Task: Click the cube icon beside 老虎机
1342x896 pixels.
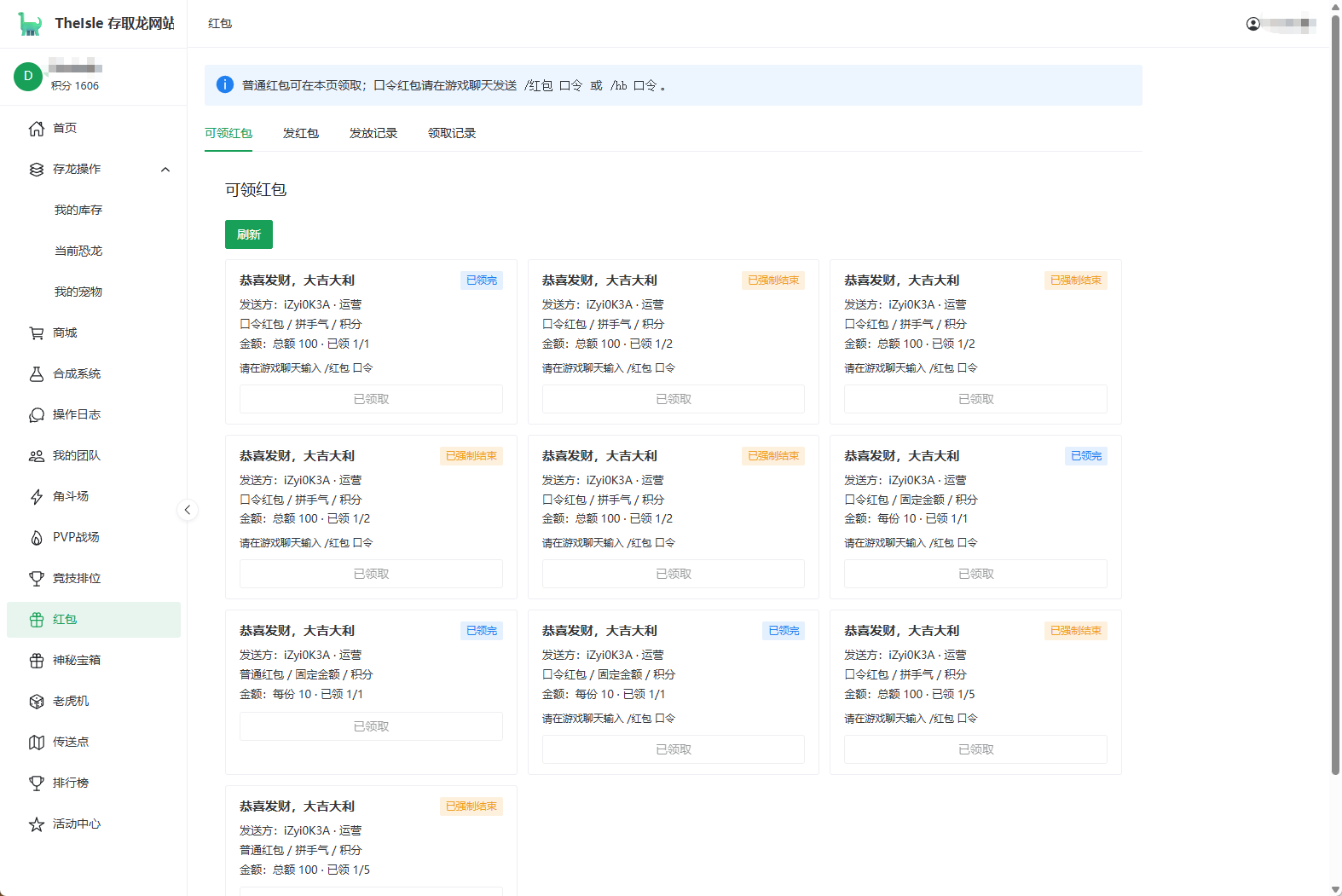Action: coord(37,702)
